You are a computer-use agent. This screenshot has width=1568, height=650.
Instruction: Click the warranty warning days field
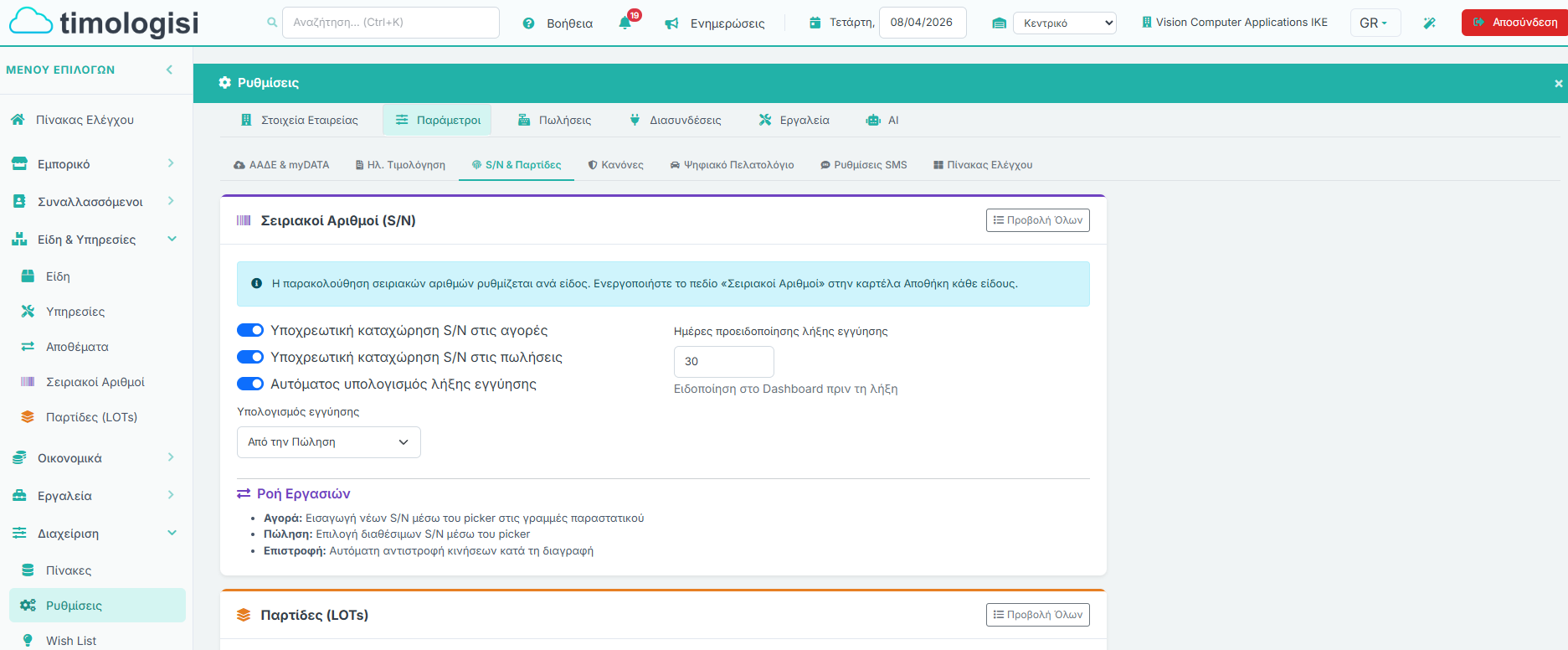click(x=723, y=362)
